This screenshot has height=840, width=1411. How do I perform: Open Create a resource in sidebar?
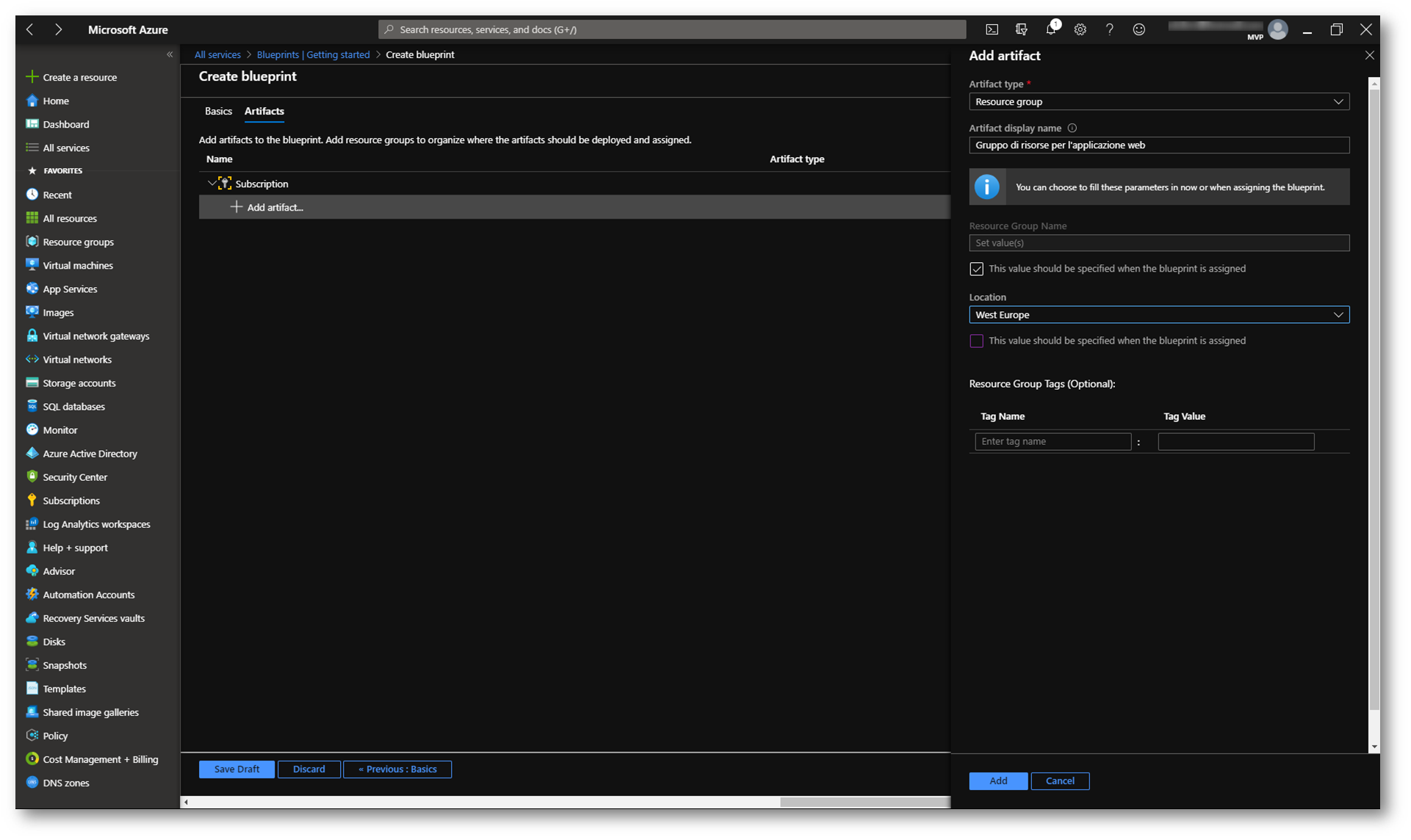coord(79,77)
